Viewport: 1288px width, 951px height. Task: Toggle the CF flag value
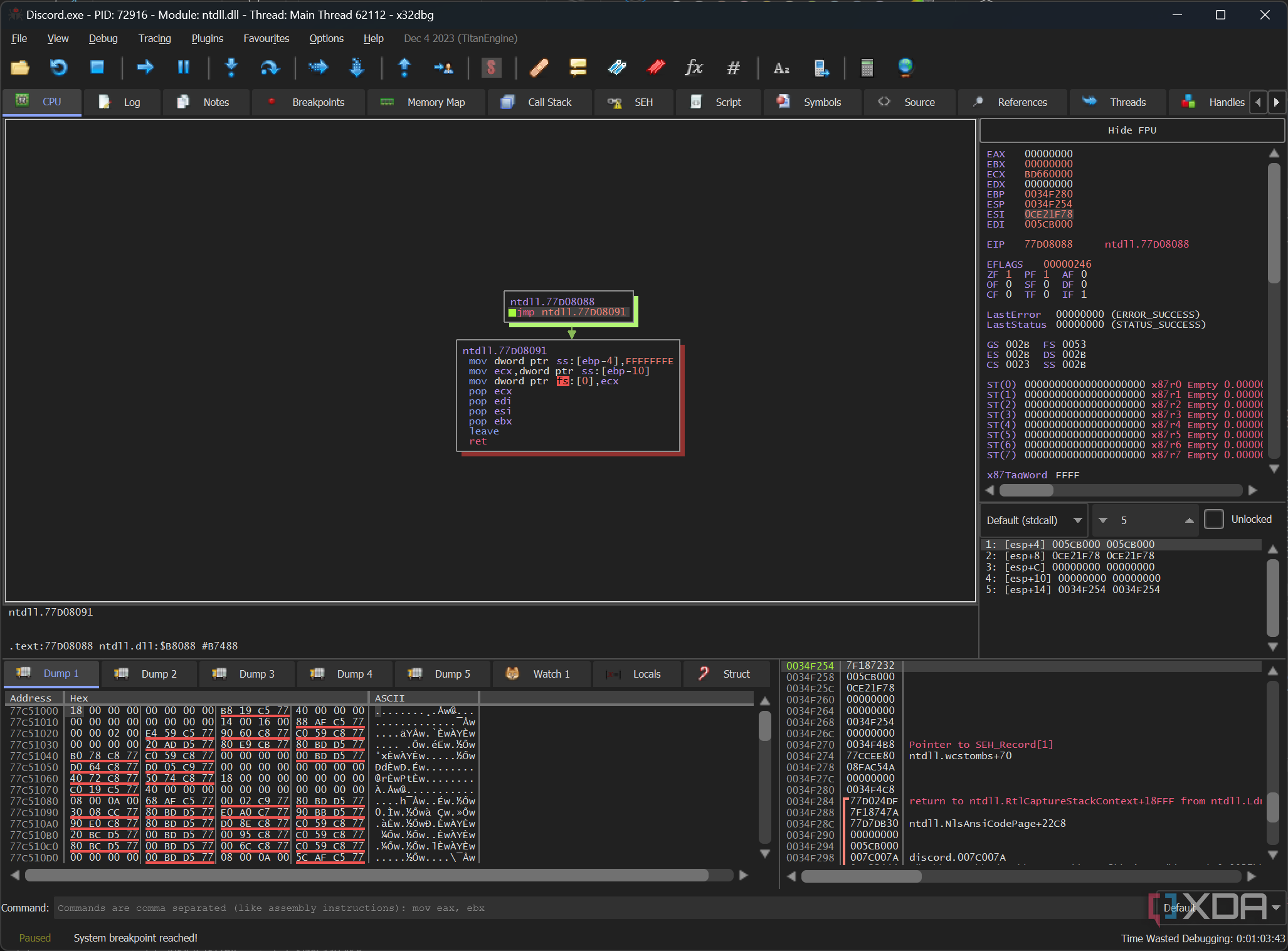click(1008, 295)
